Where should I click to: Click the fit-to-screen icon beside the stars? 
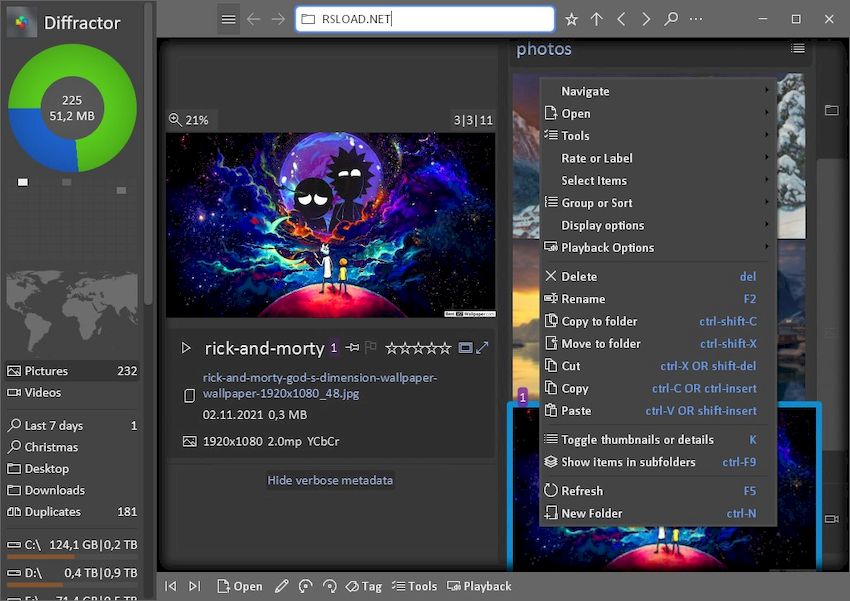(x=465, y=347)
